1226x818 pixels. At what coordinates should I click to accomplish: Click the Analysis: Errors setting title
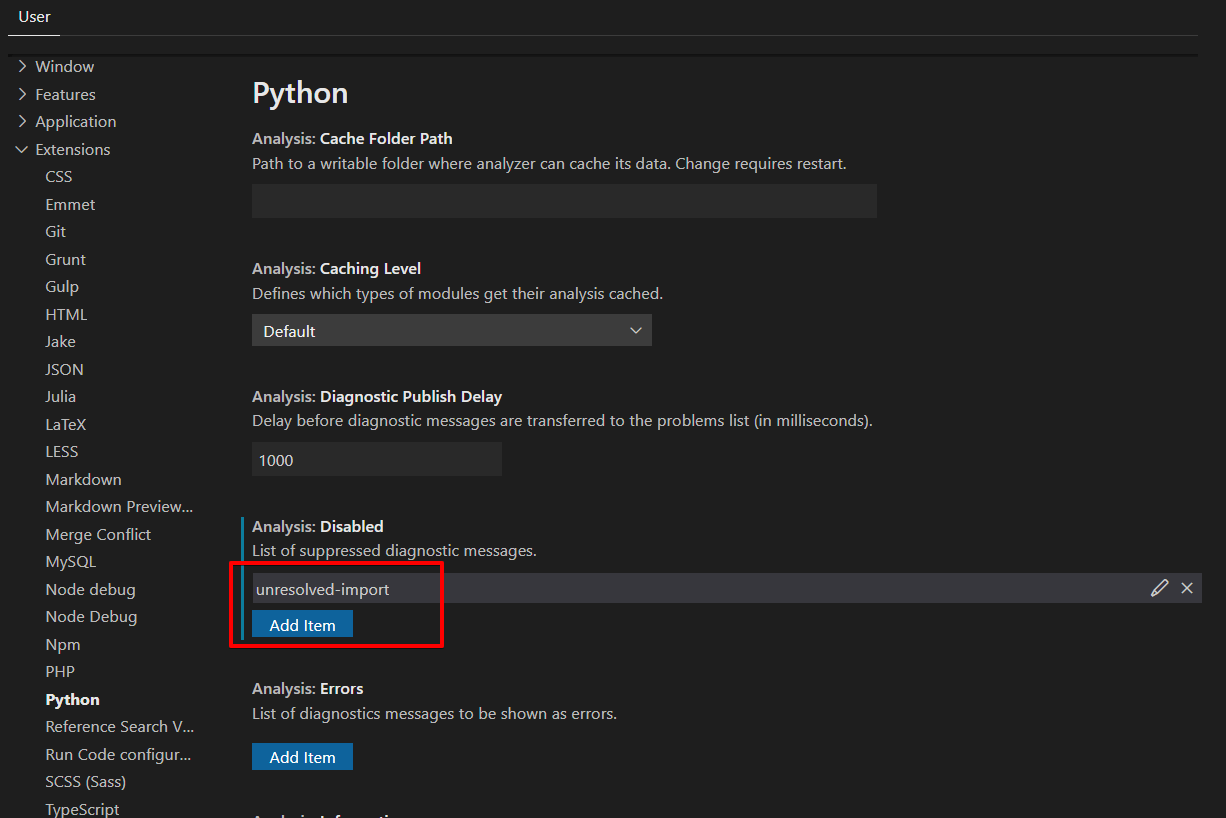pyautogui.click(x=308, y=688)
